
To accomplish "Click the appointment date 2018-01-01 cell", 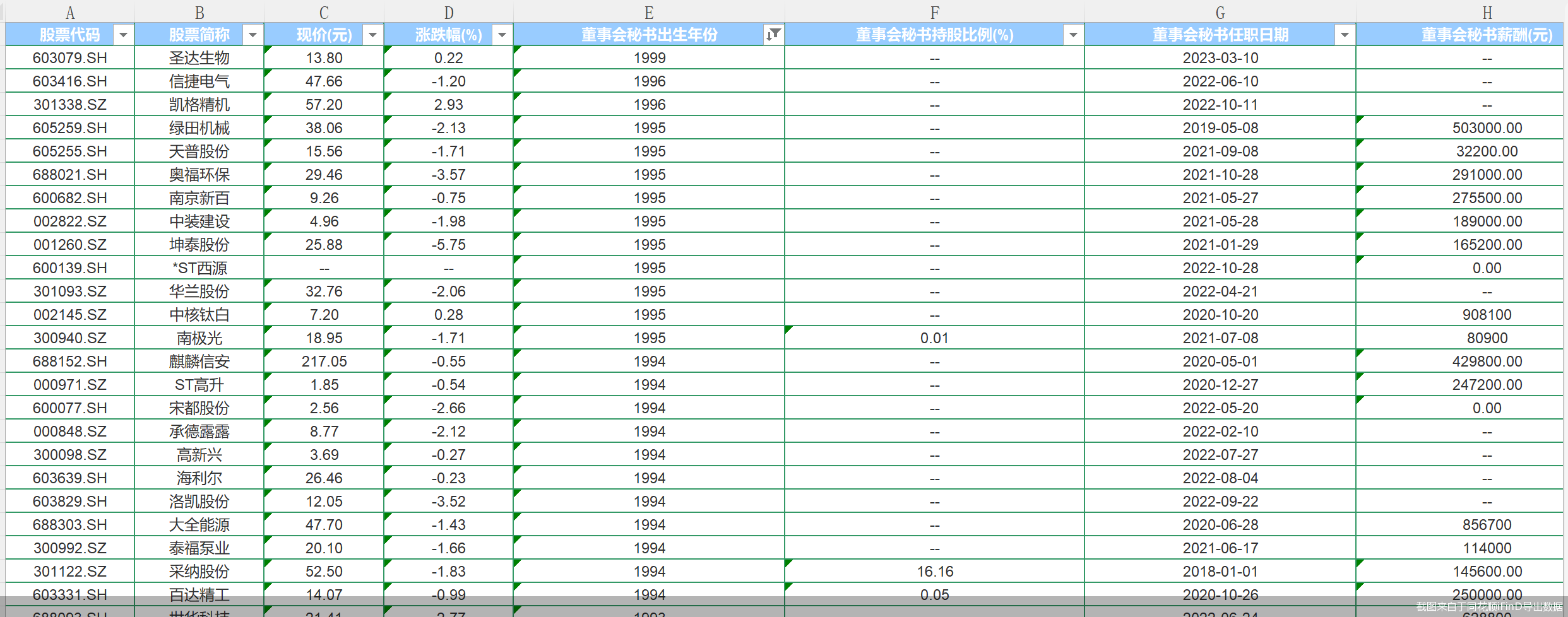I will [x=1220, y=572].
